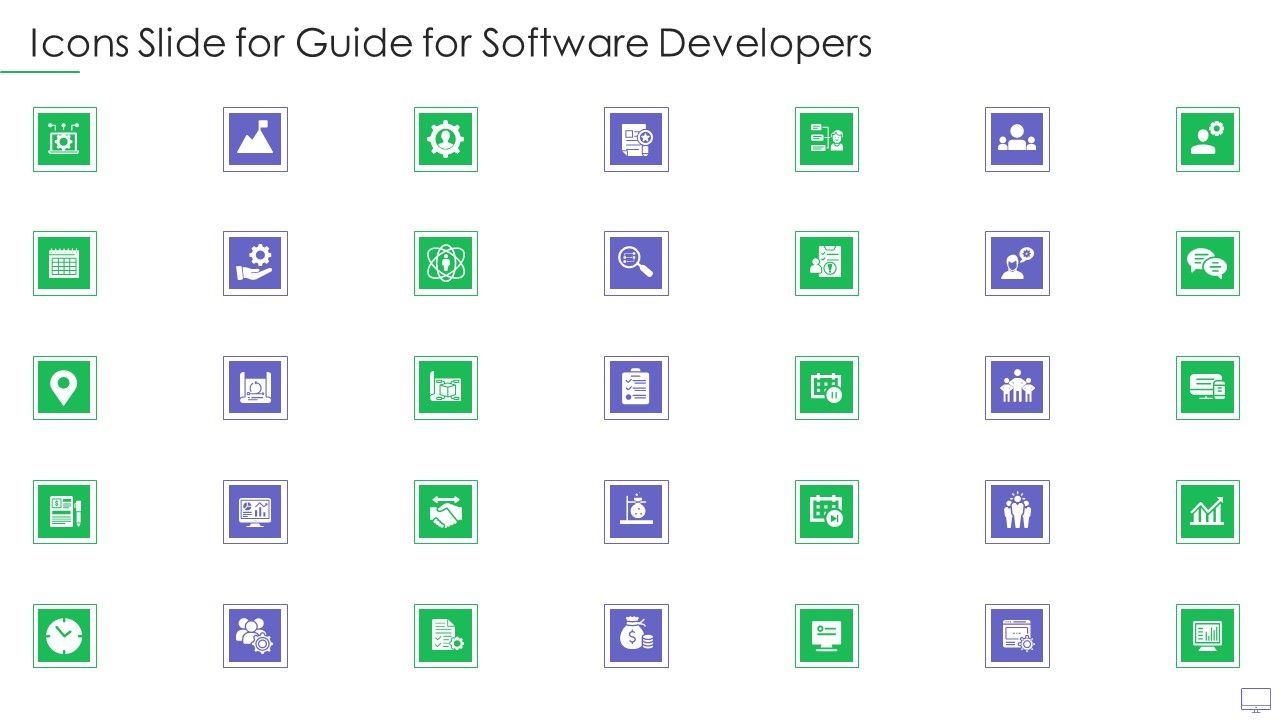
Task: Select the monitor with bar chart icon
Action: [1208, 636]
